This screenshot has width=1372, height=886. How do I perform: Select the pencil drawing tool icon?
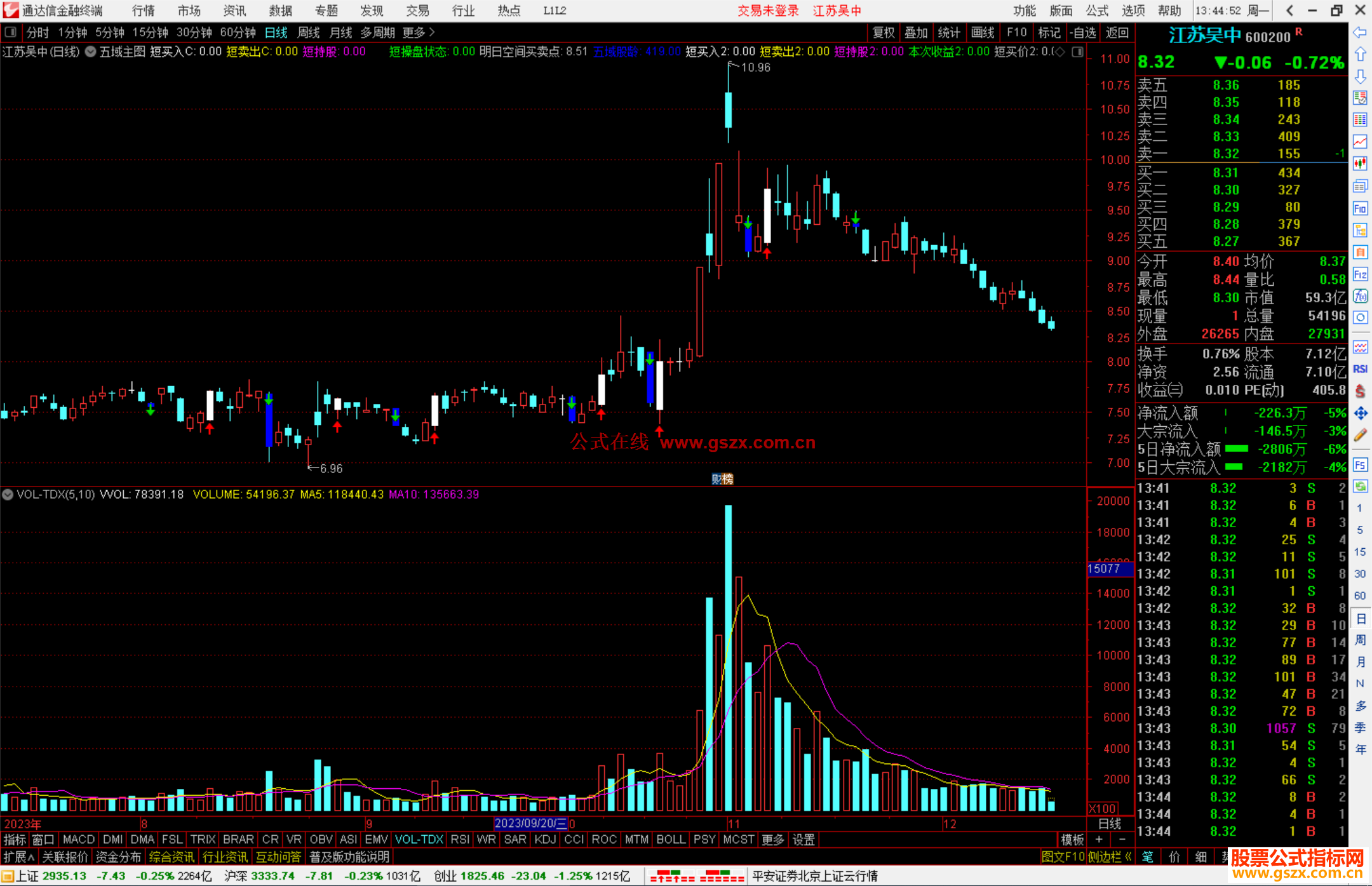[1360, 436]
